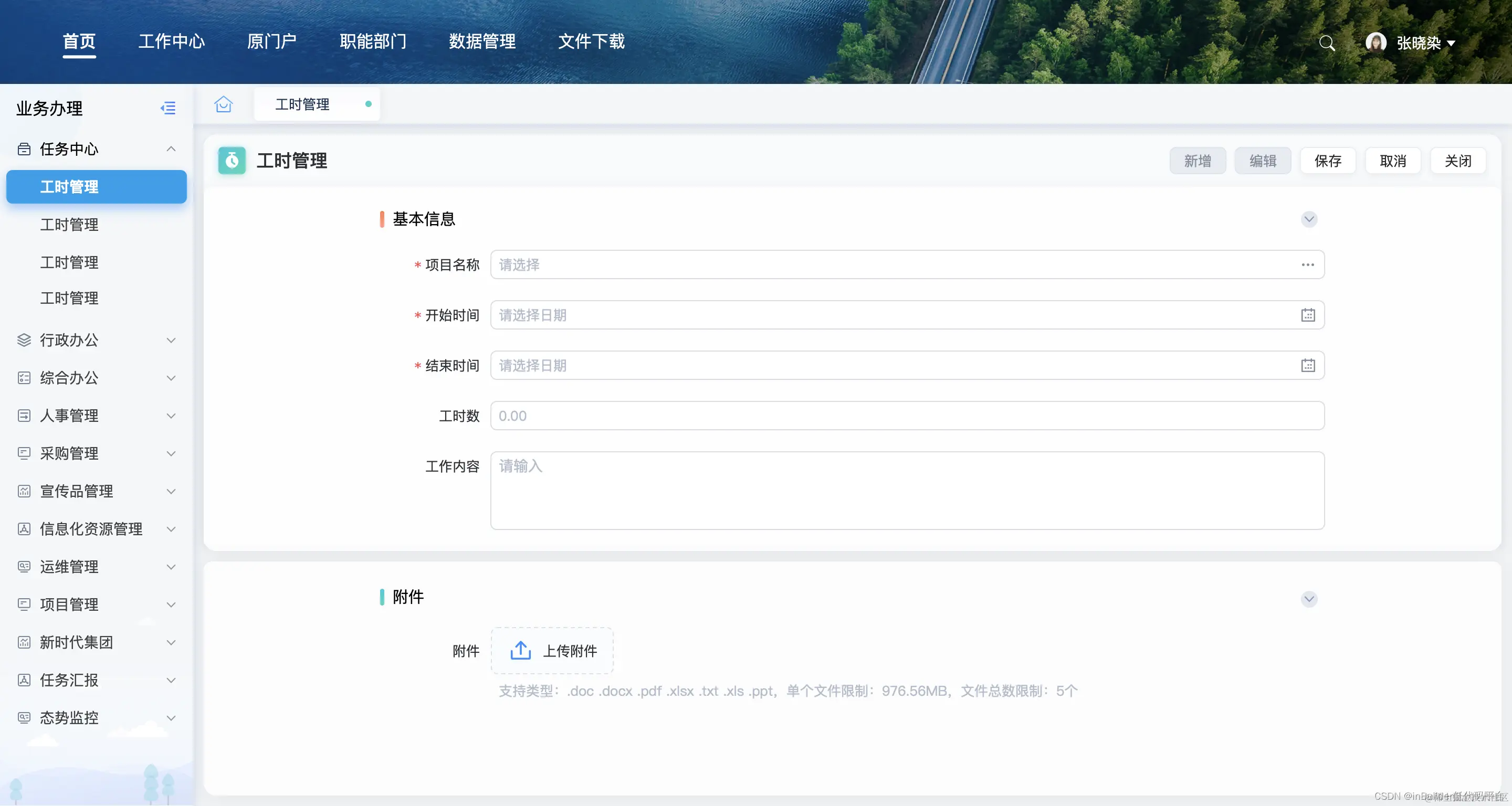Select the 工时管理 page tab
The height and width of the screenshot is (806, 1512).
303,104
